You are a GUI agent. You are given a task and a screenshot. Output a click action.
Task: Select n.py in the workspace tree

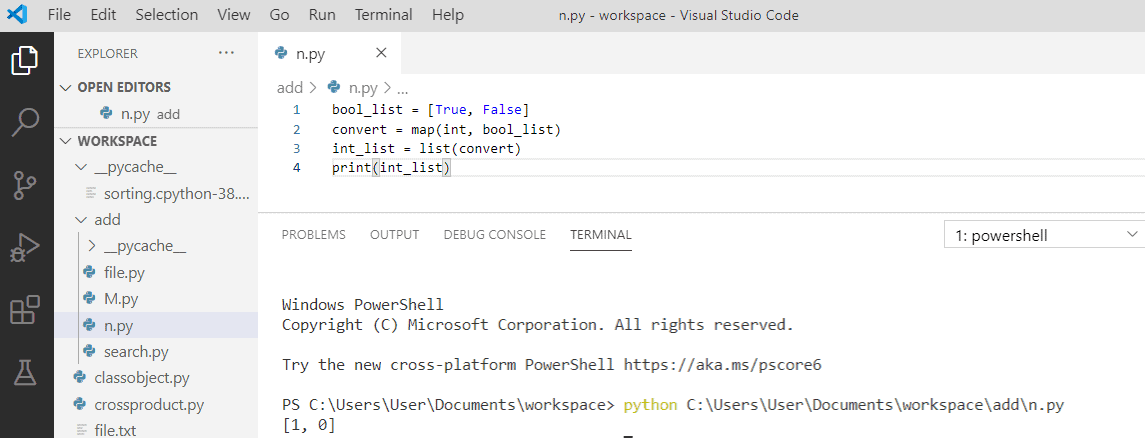pyautogui.click(x=156, y=325)
